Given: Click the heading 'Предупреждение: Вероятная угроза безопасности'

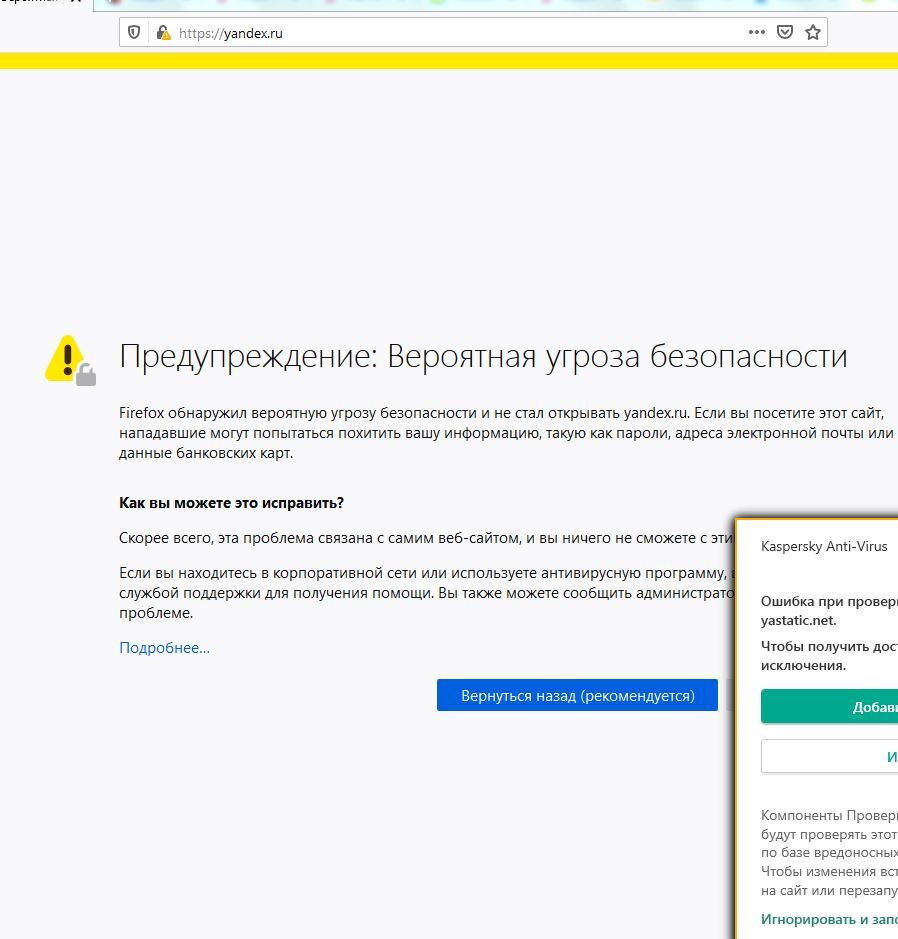Looking at the screenshot, I should click(483, 356).
